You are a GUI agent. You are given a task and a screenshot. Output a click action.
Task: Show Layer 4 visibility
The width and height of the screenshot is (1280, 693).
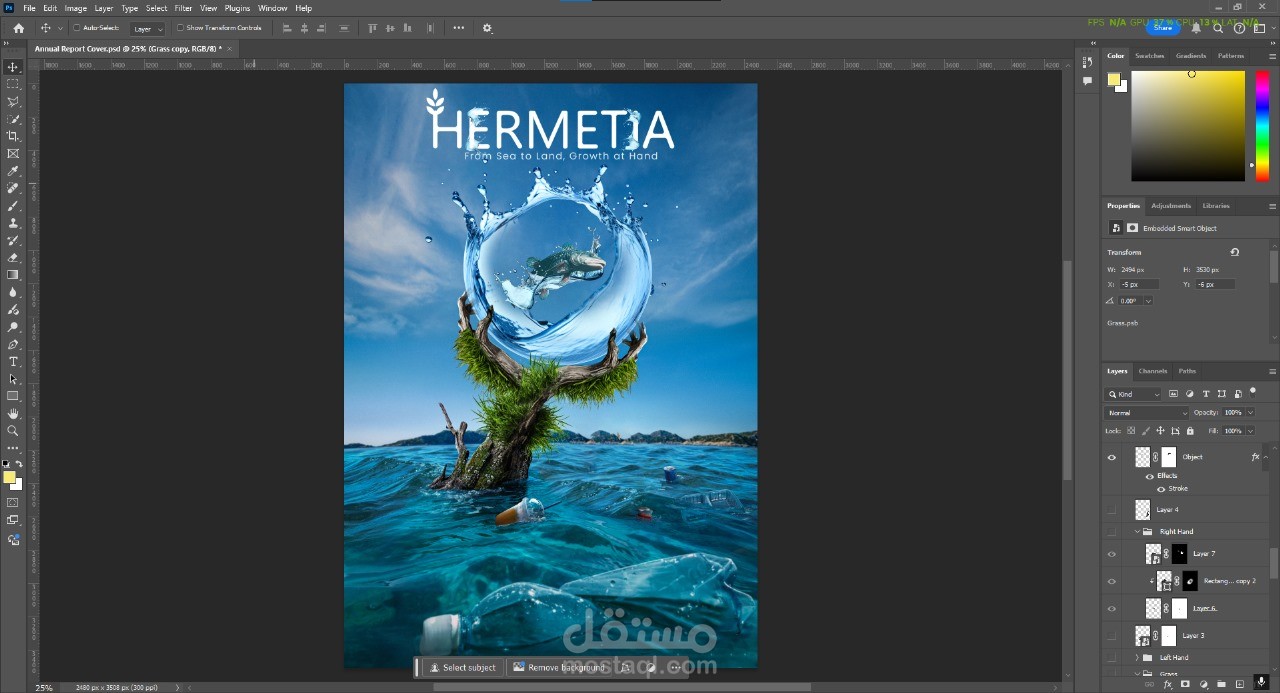click(1111, 510)
